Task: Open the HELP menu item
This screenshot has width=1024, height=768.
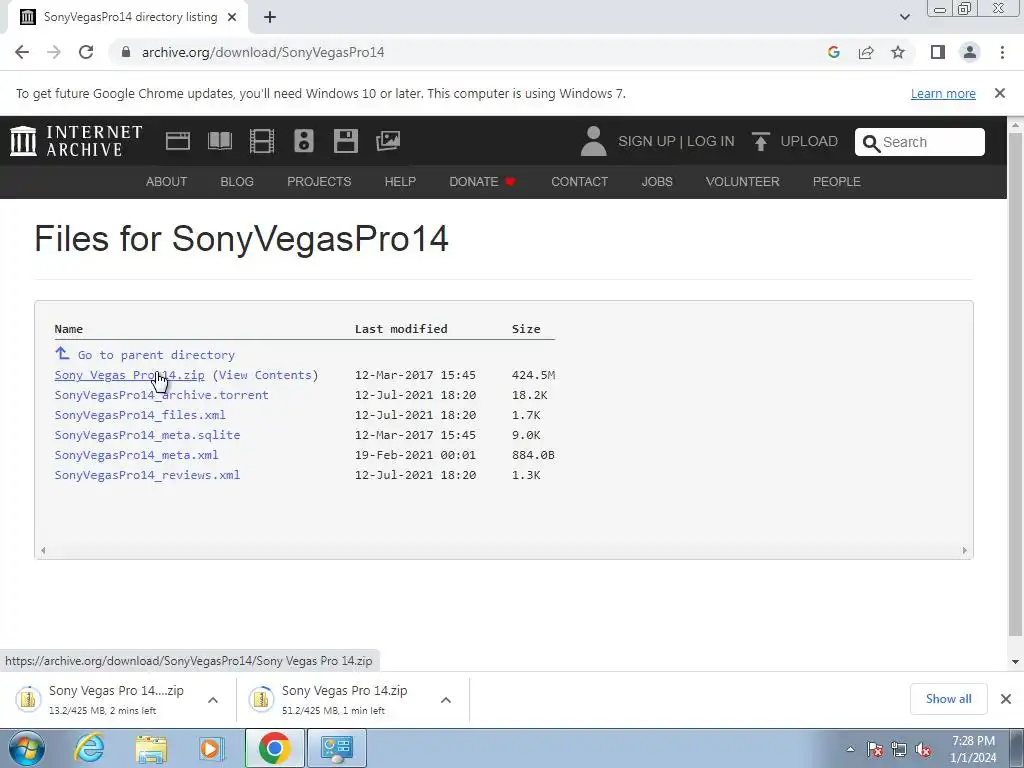Action: coord(400,182)
